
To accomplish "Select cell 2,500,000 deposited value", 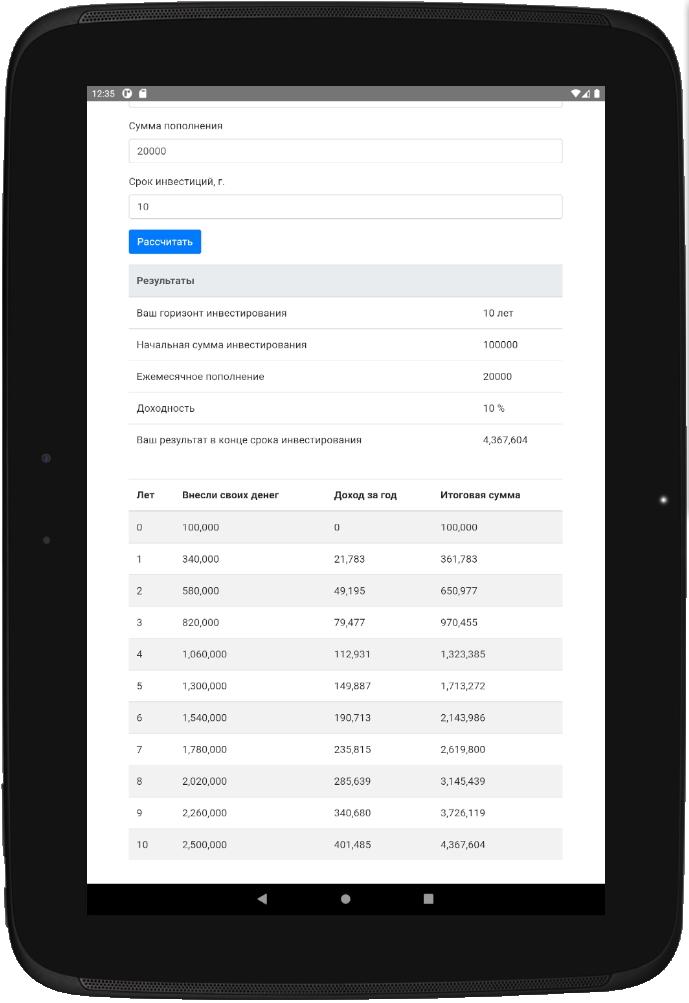I will tap(204, 845).
